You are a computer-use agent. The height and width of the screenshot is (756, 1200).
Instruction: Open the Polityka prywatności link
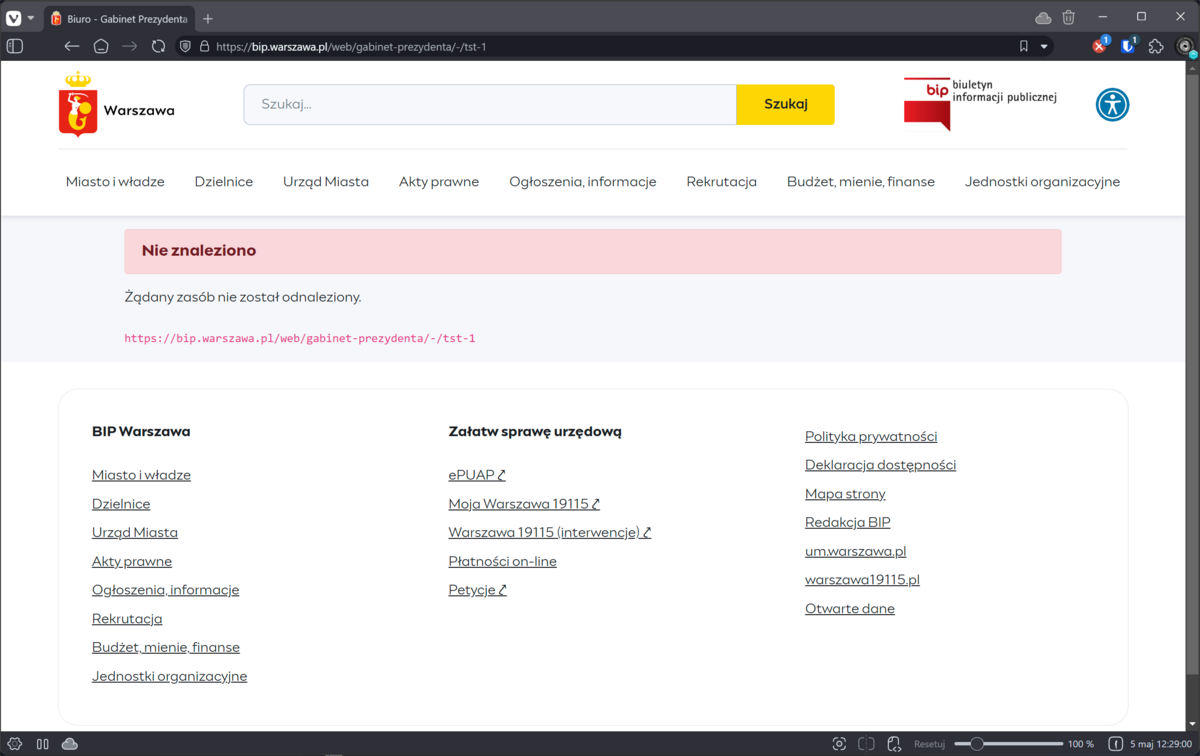870,436
